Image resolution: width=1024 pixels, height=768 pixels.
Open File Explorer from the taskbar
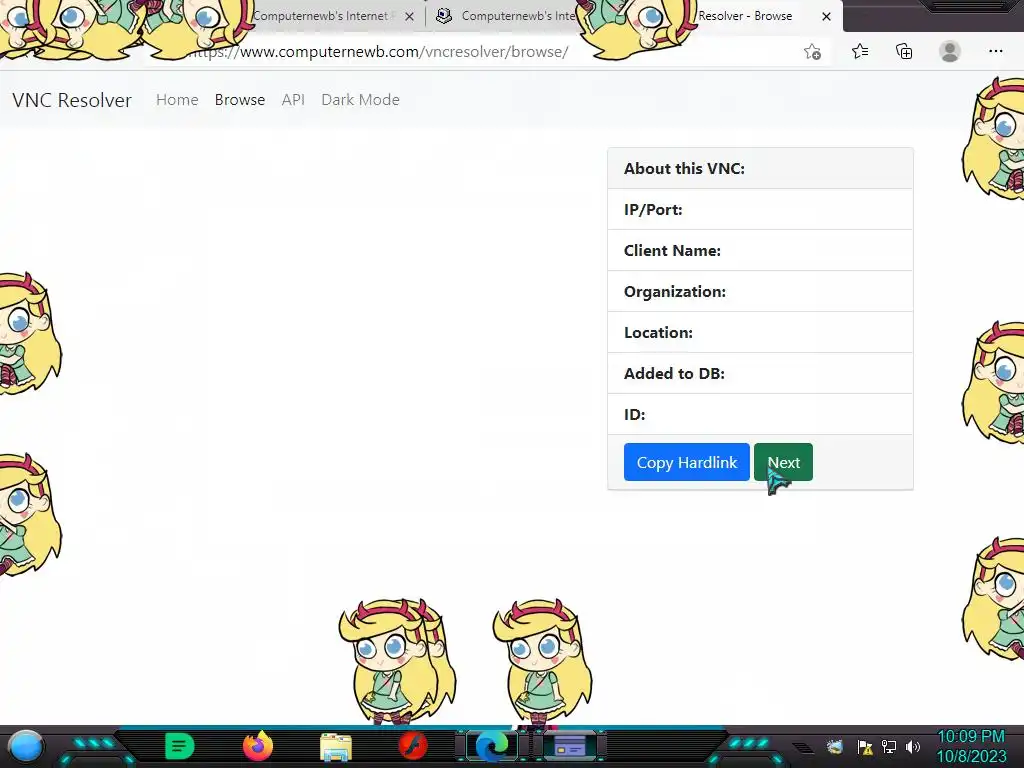336,747
